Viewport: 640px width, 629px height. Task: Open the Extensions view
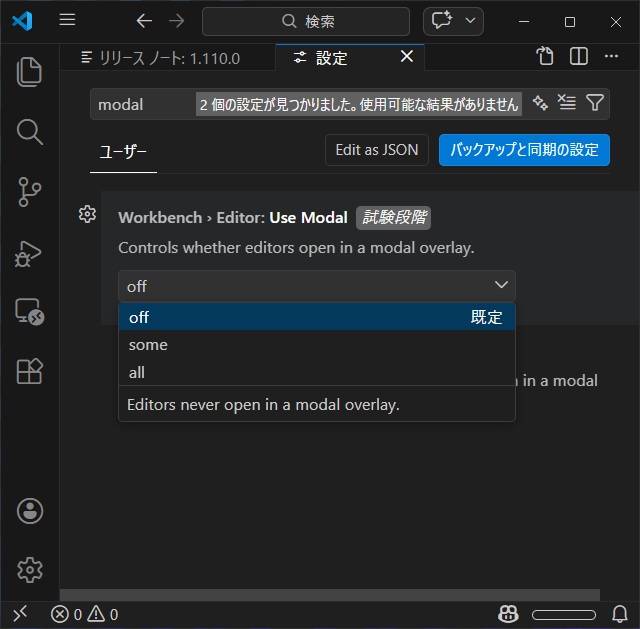[x=30, y=371]
